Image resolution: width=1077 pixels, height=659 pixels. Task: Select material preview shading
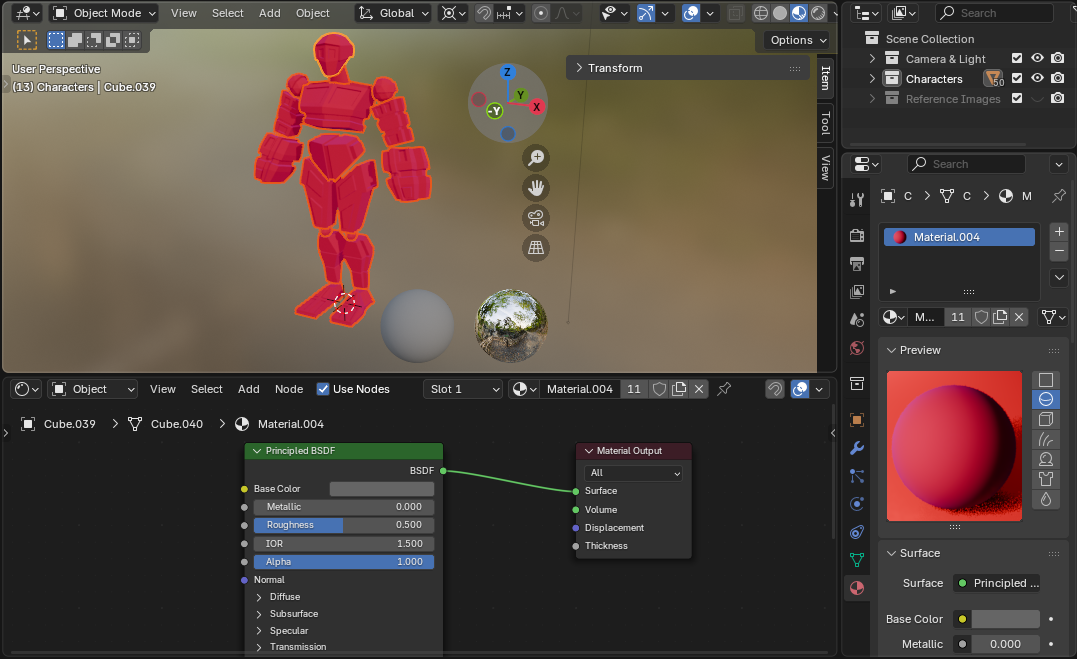pyautogui.click(x=799, y=13)
